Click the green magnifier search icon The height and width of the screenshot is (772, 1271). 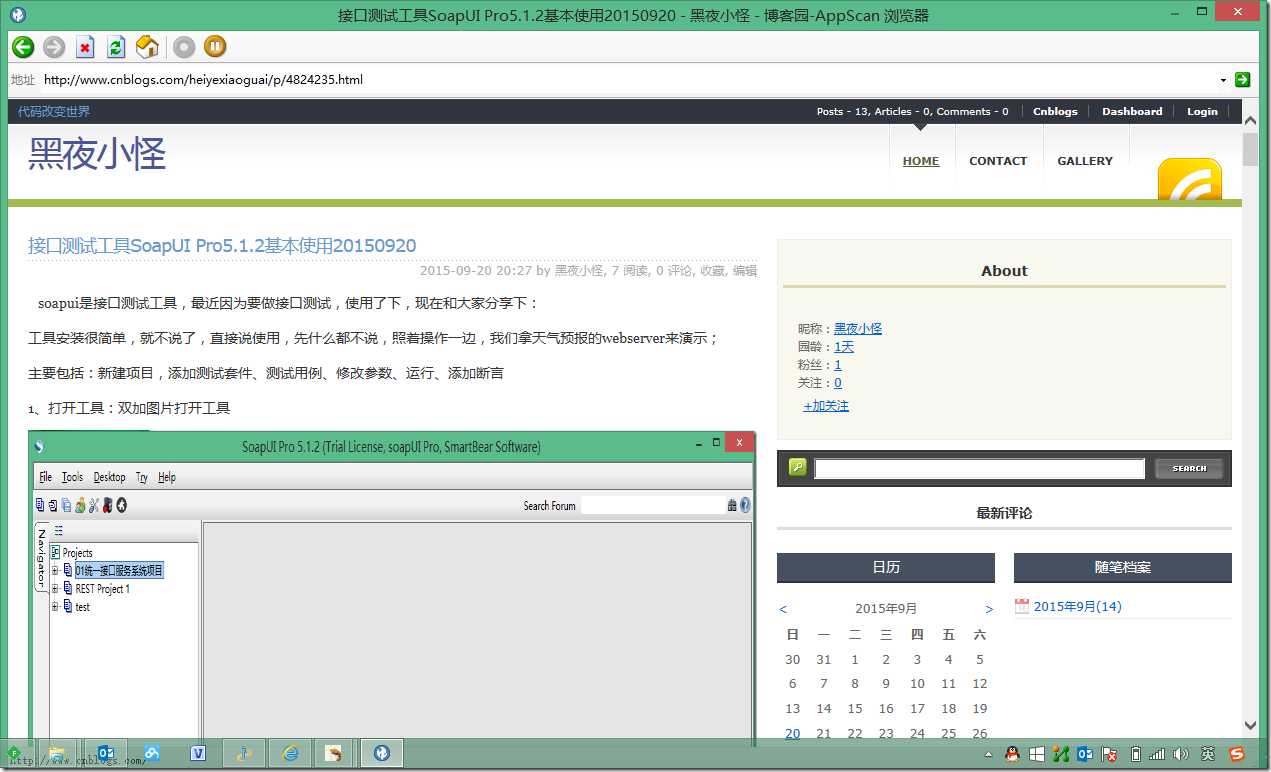tap(797, 467)
